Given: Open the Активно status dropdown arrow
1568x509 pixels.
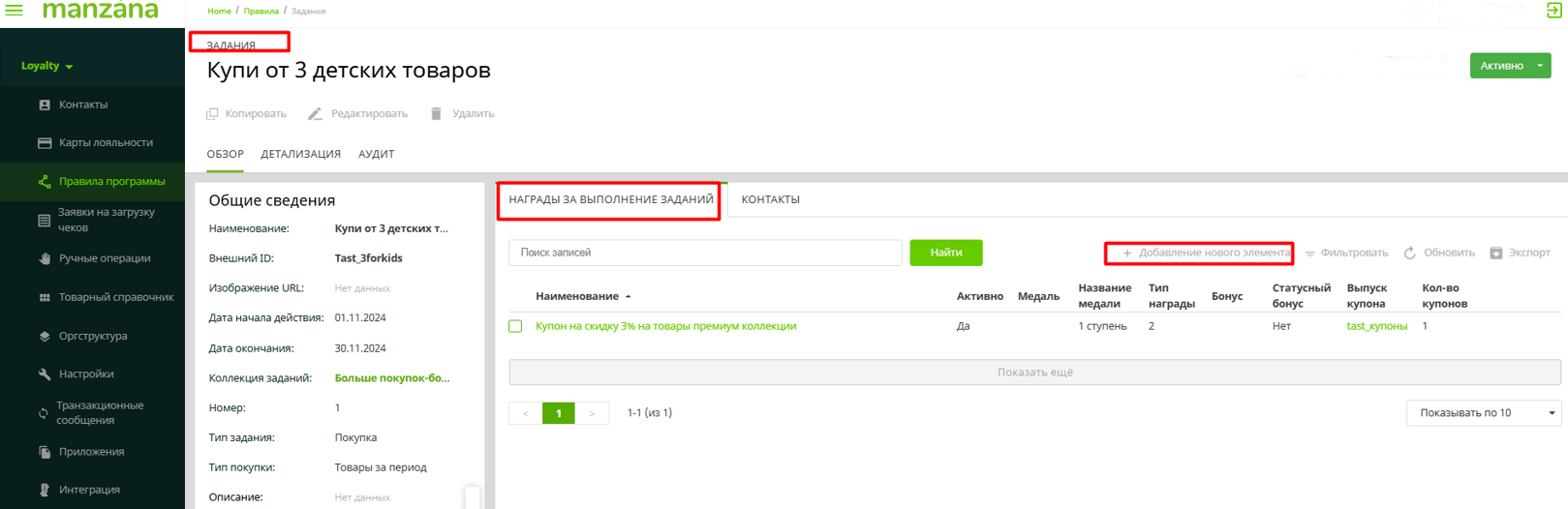Looking at the screenshot, I should [1540, 66].
